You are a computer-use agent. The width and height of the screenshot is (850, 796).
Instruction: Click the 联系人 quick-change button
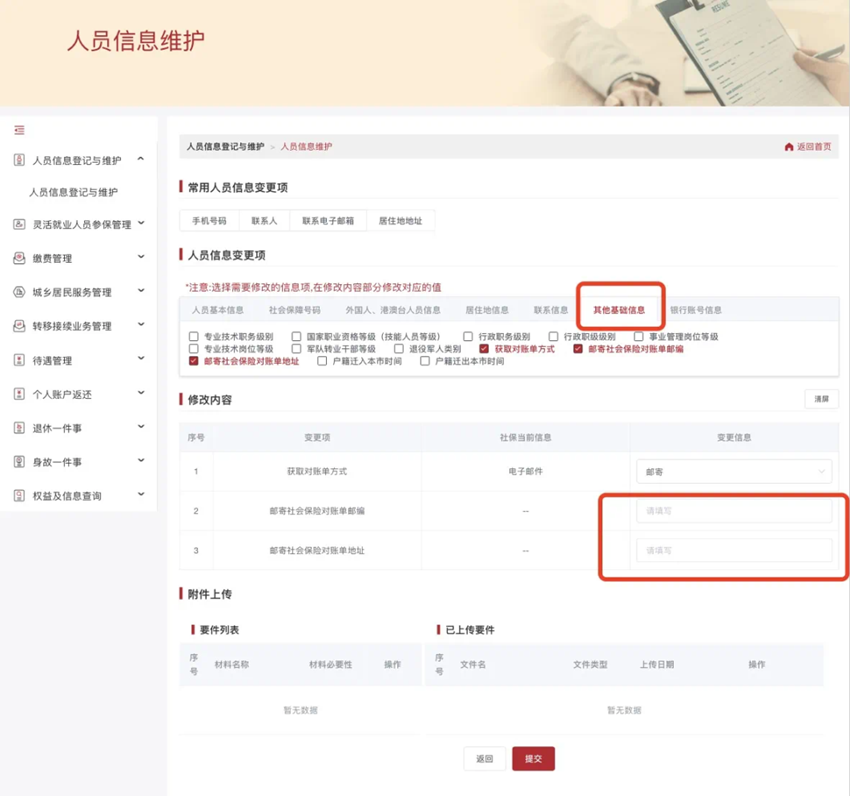click(264, 221)
